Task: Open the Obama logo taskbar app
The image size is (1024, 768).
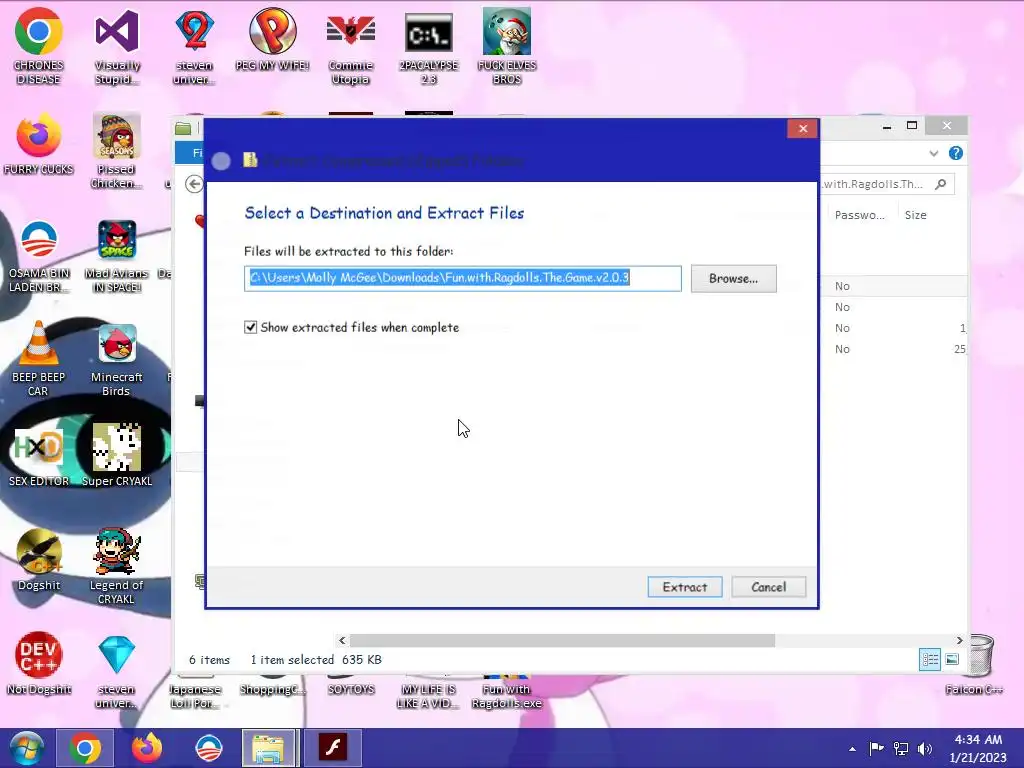Action: (x=209, y=748)
